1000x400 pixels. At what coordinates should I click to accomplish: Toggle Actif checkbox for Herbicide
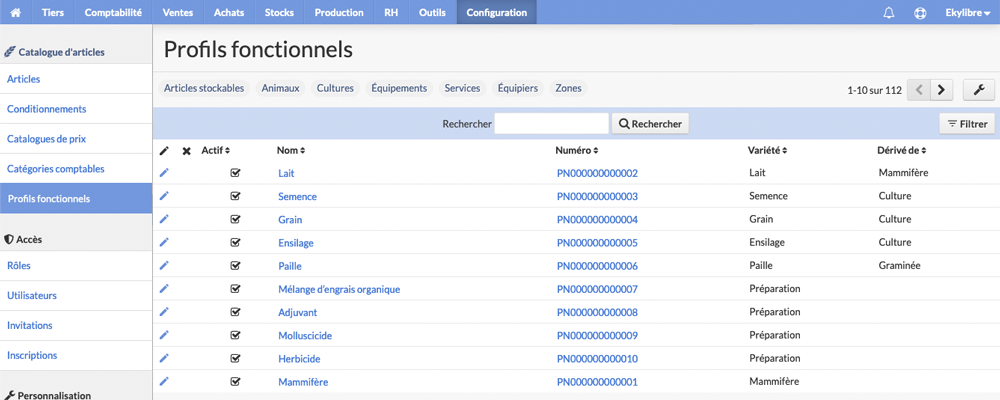tap(235, 358)
